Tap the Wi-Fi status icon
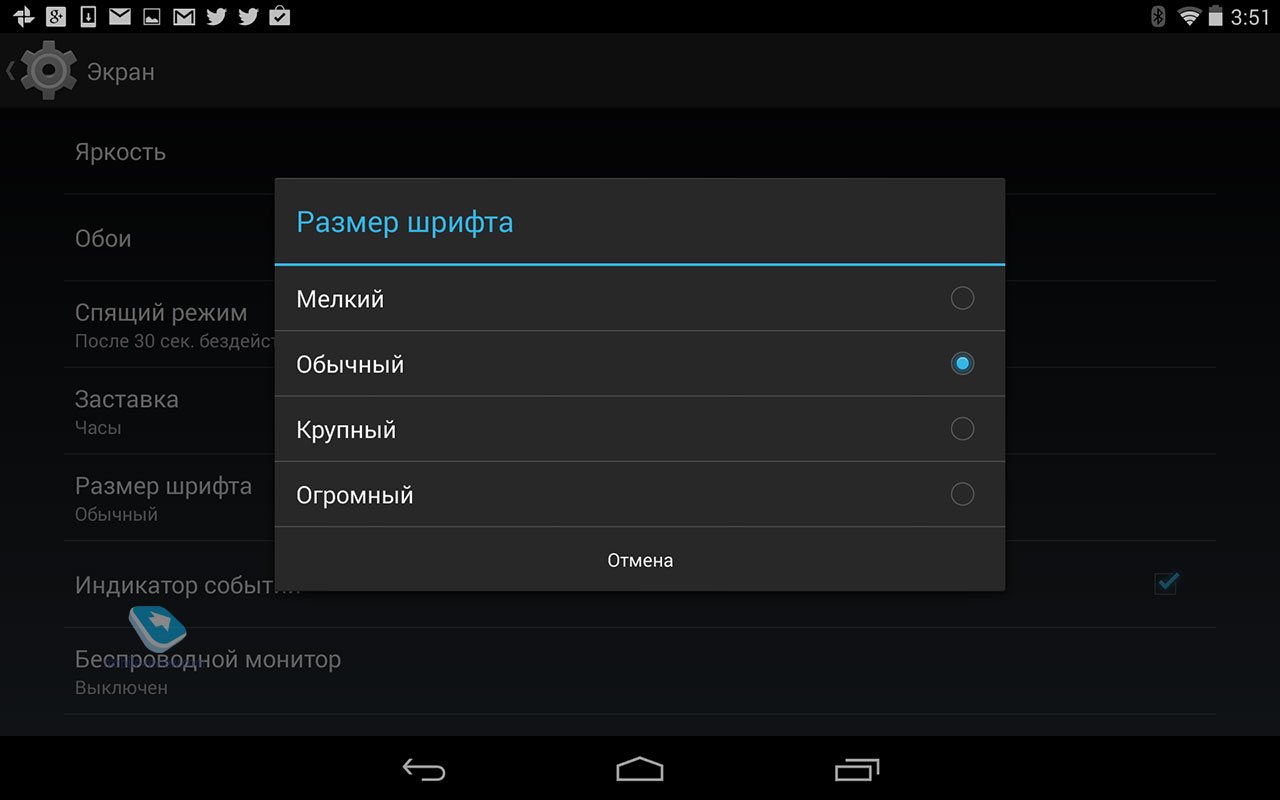Image resolution: width=1280 pixels, height=800 pixels. point(1189,16)
